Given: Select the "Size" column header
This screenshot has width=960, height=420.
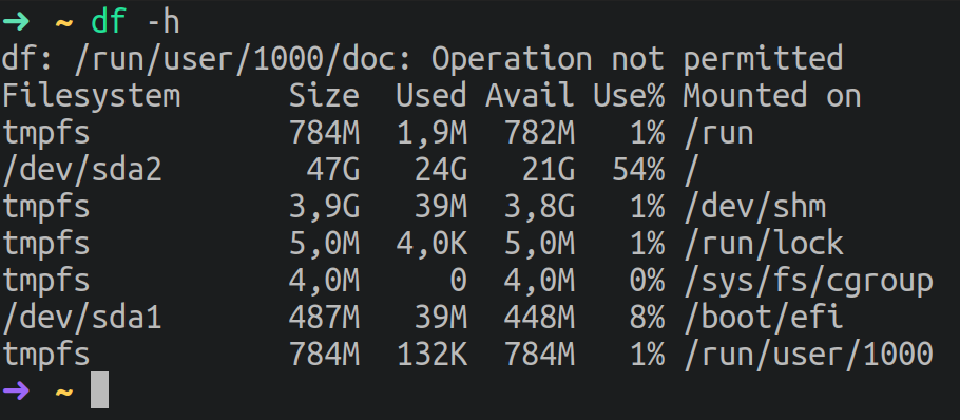Looking at the screenshot, I should pos(324,96).
